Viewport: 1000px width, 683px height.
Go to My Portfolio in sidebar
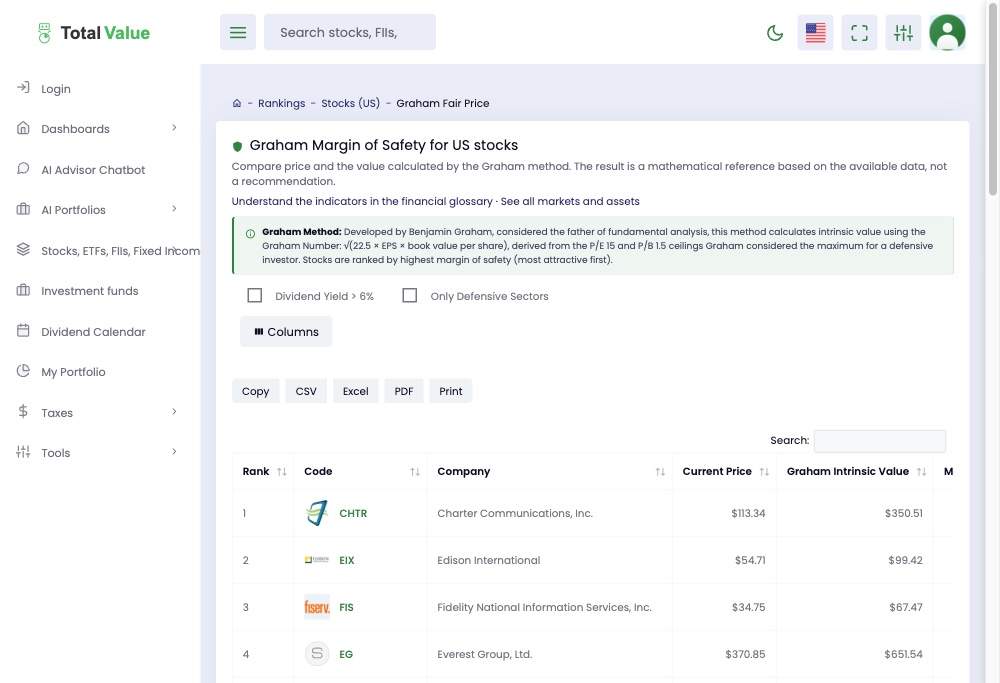73,372
